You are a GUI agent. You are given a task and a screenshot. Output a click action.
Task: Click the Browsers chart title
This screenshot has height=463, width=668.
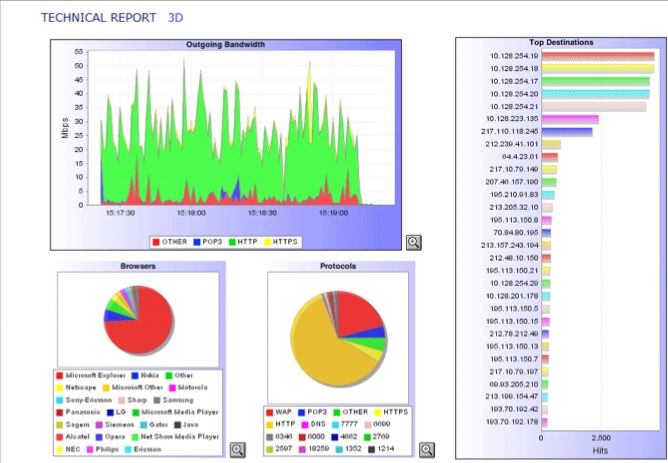click(x=138, y=266)
